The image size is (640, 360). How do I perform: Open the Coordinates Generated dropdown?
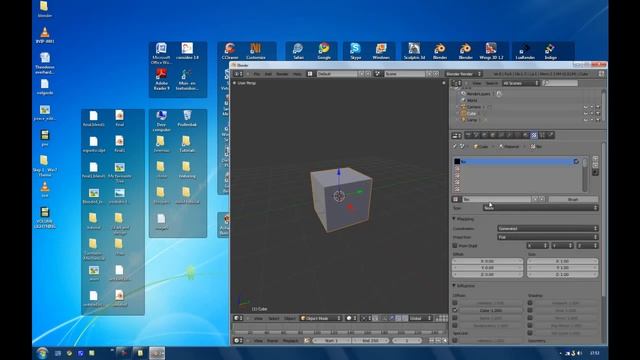(548, 229)
